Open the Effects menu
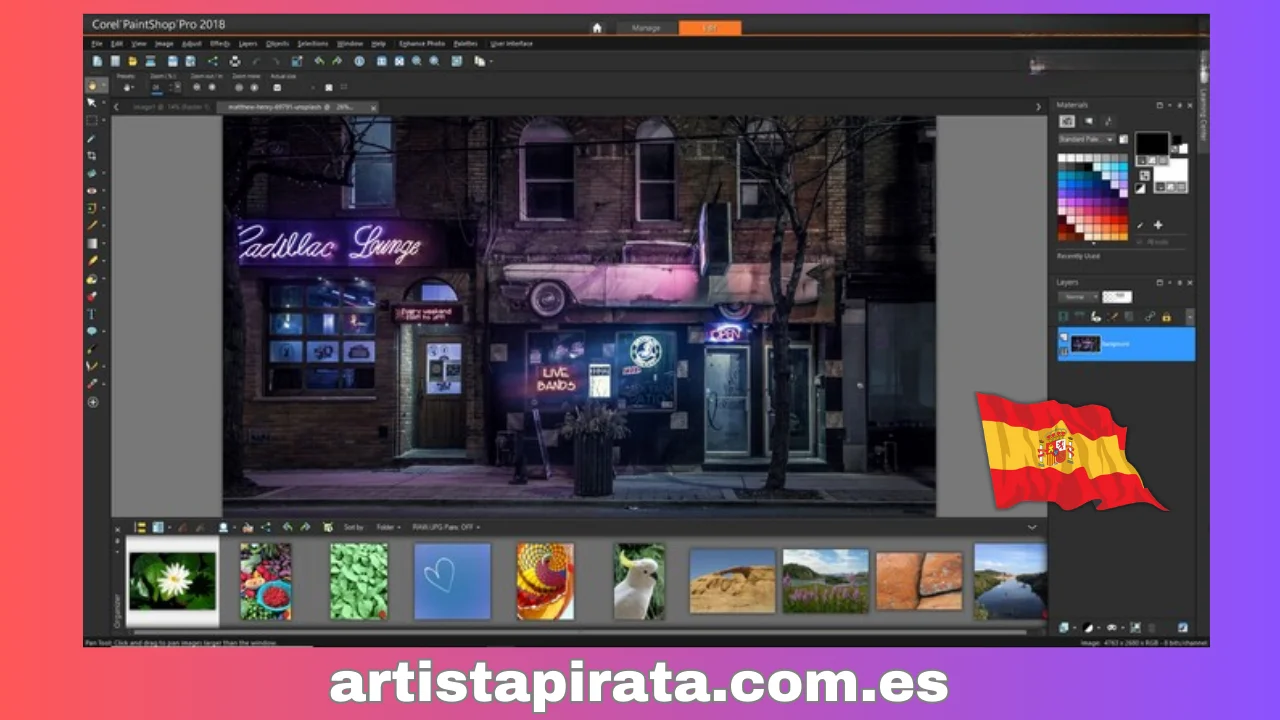 [220, 44]
